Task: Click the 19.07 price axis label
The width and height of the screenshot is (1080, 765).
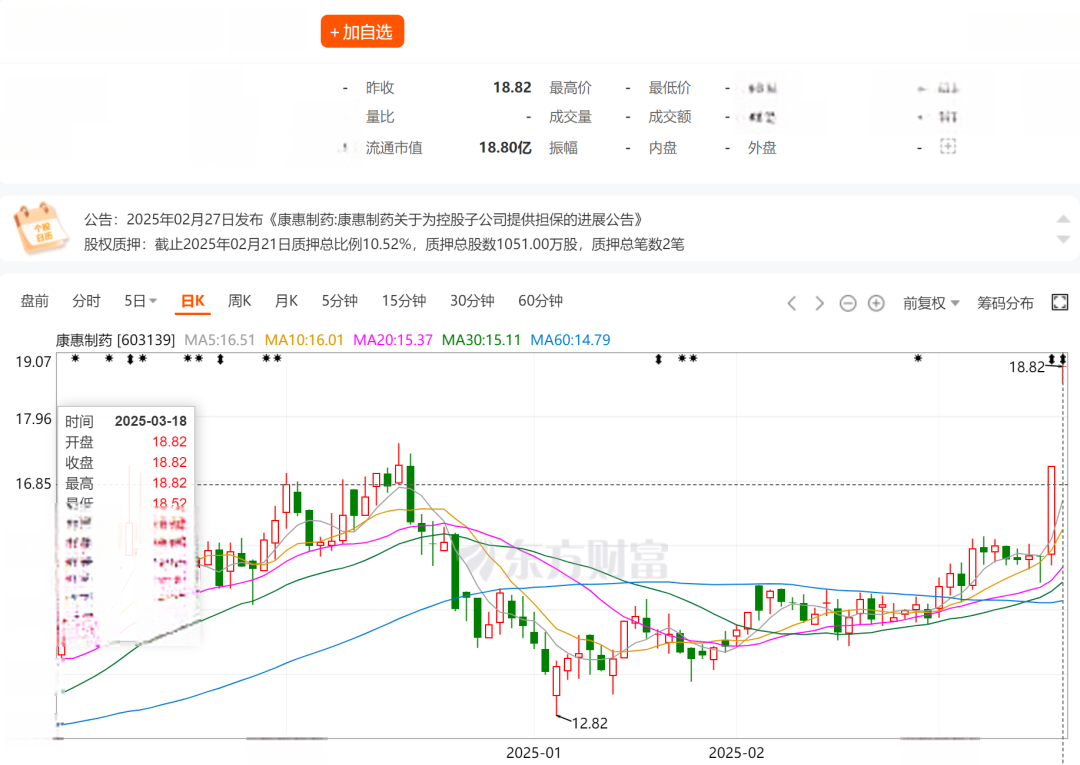Action: (34, 361)
